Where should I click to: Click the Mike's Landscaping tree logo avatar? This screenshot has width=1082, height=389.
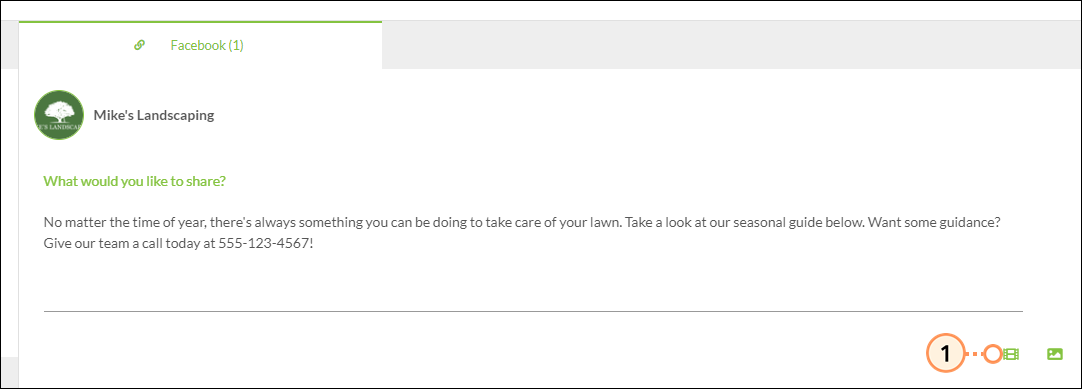(59, 115)
